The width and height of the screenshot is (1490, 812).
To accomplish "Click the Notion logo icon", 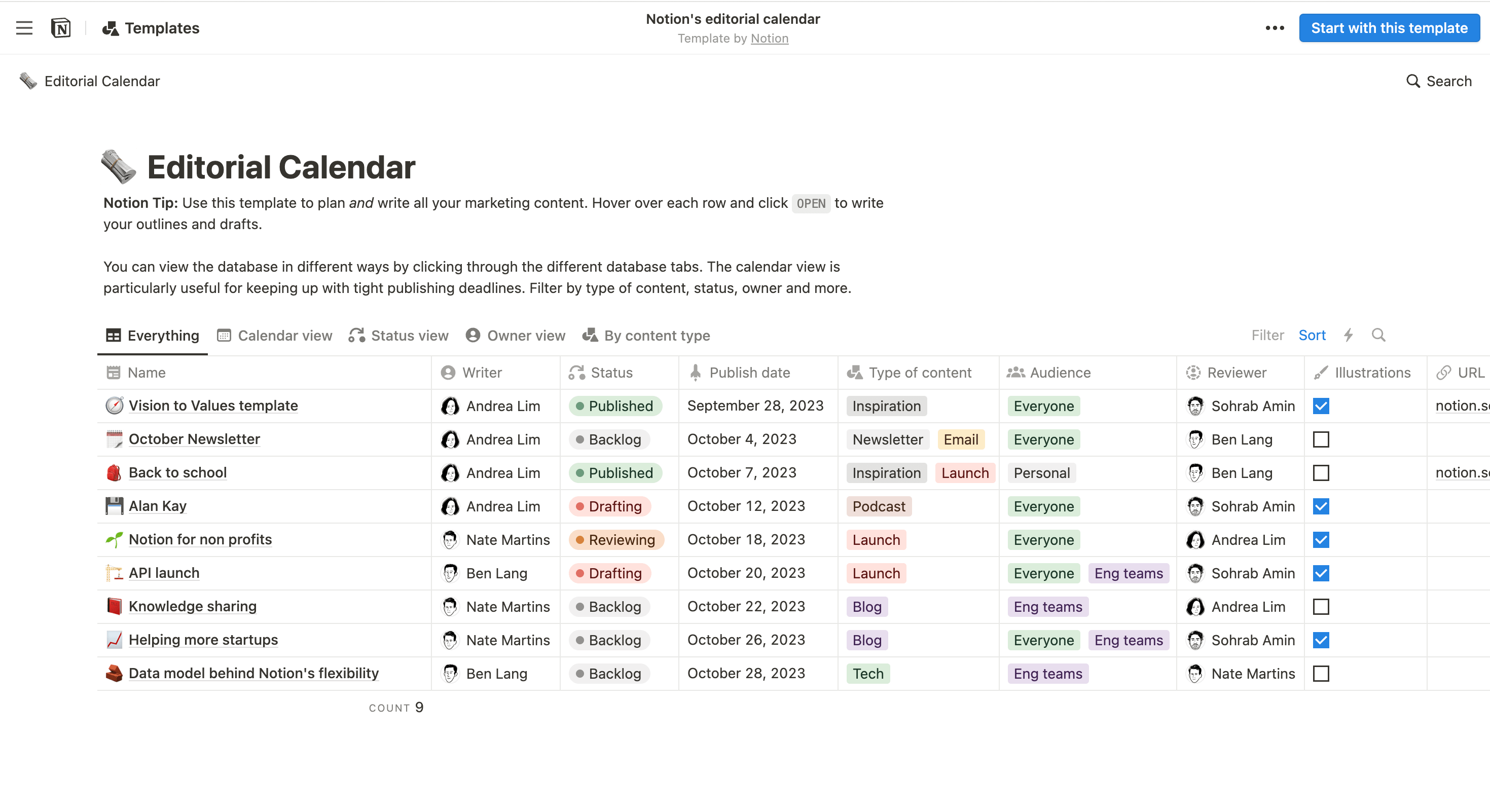I will tap(61, 28).
